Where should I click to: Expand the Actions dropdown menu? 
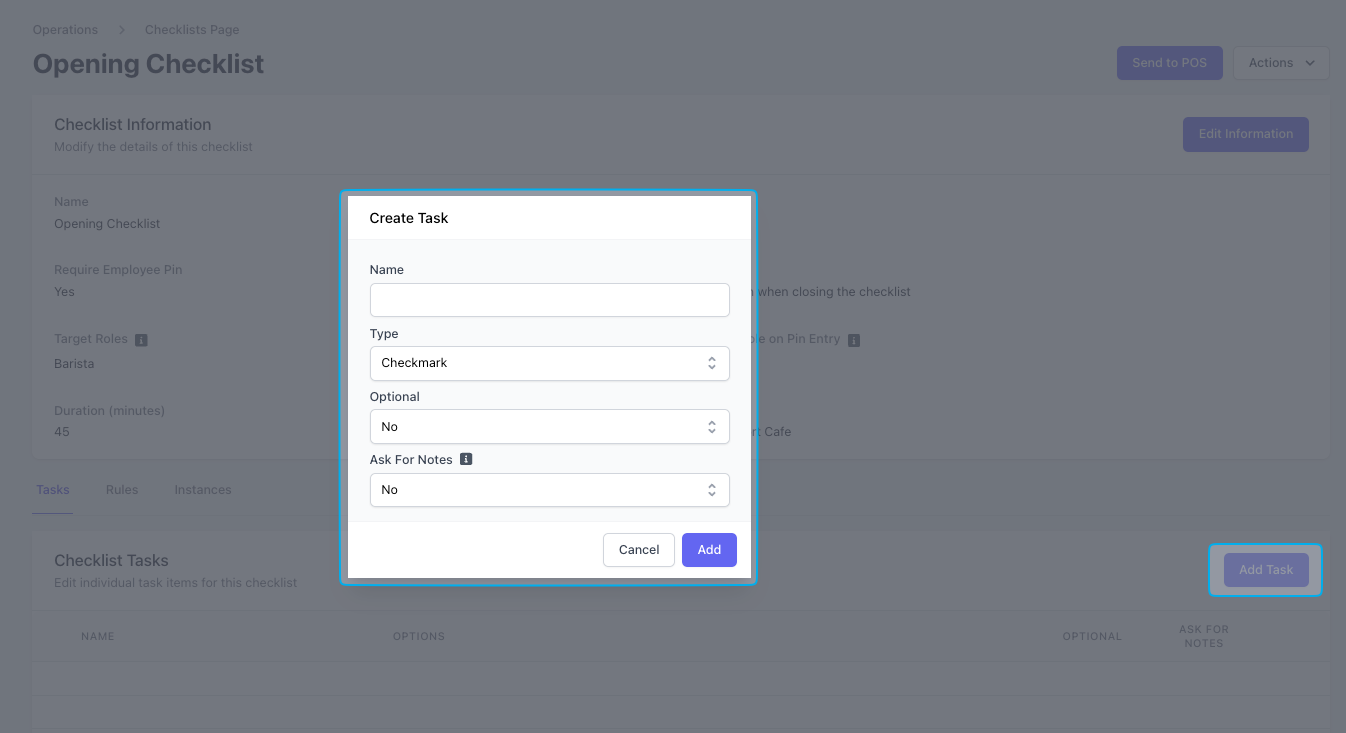[x=1281, y=63]
